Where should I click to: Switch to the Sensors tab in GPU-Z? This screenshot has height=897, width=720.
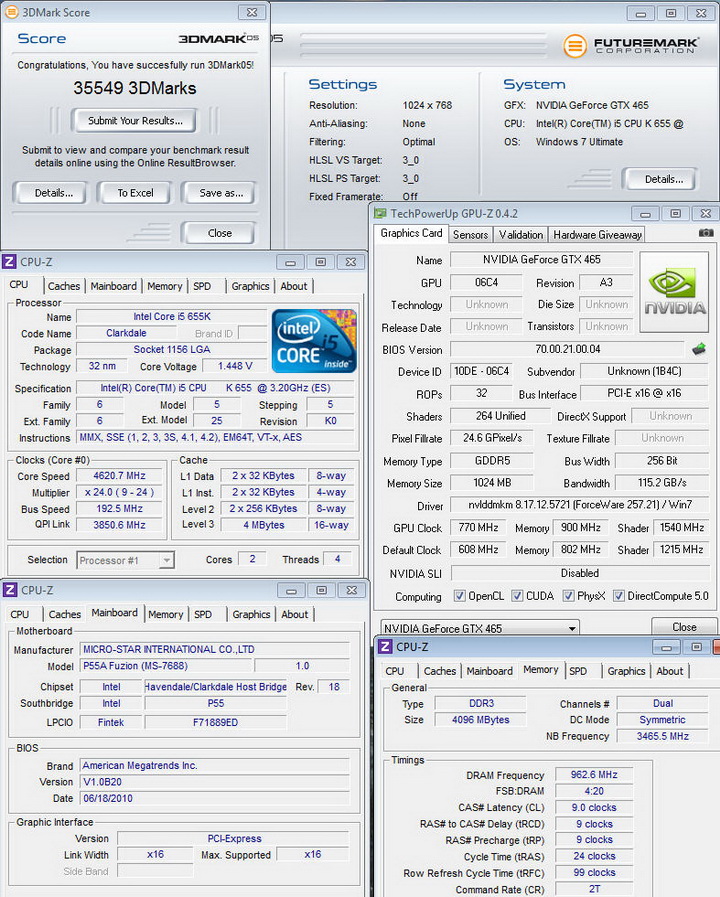pyautogui.click(x=470, y=235)
